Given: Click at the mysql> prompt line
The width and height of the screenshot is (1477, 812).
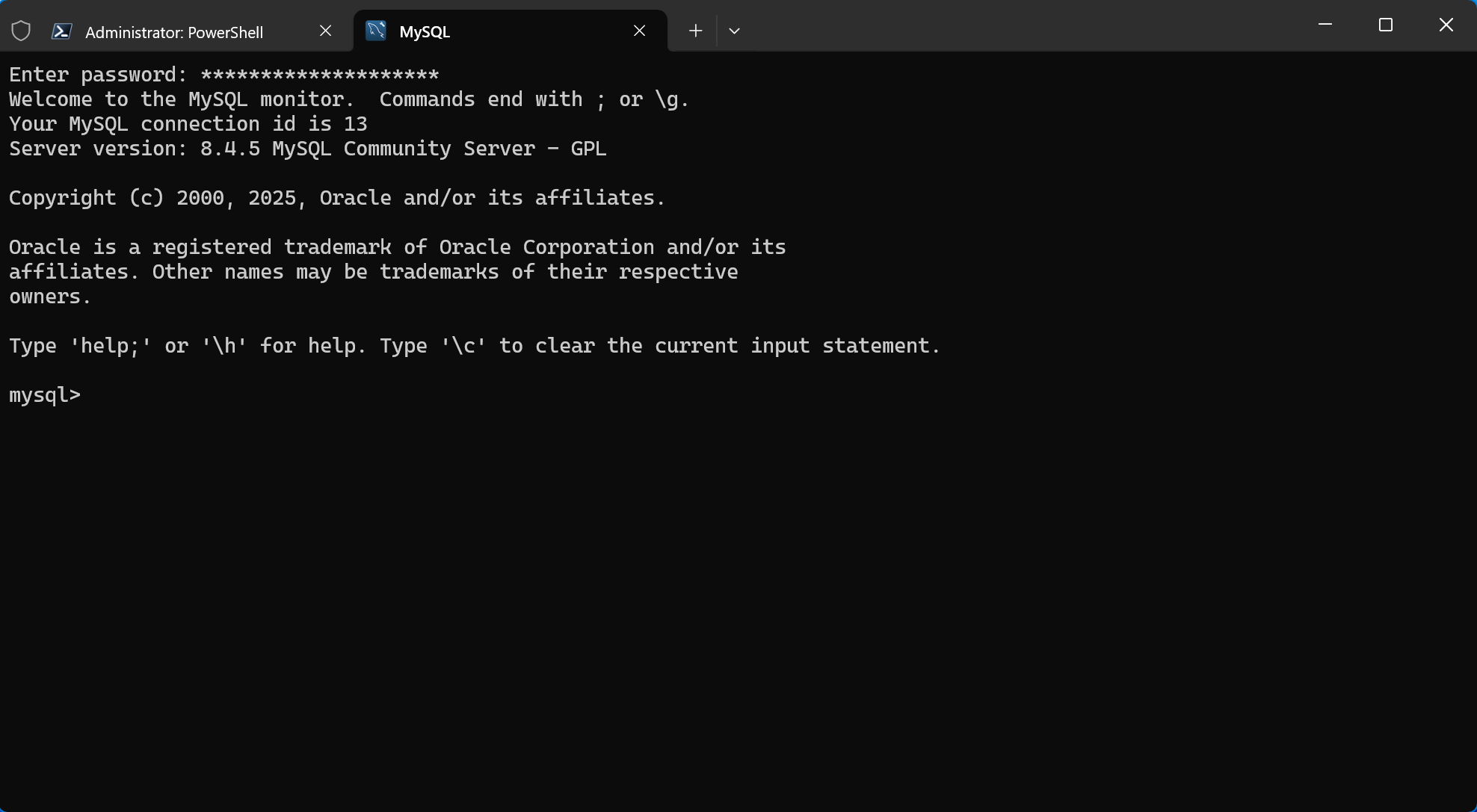Looking at the screenshot, I should (45, 395).
